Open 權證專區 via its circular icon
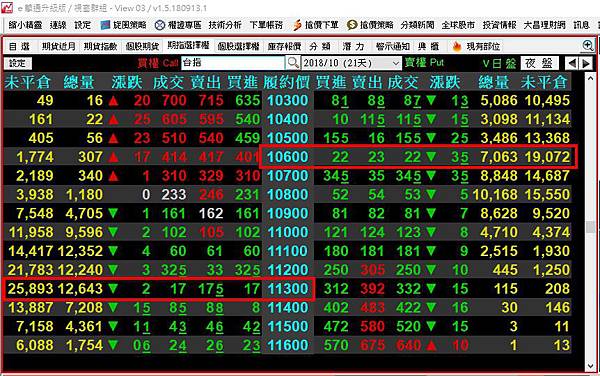 pyautogui.click(x=160, y=25)
